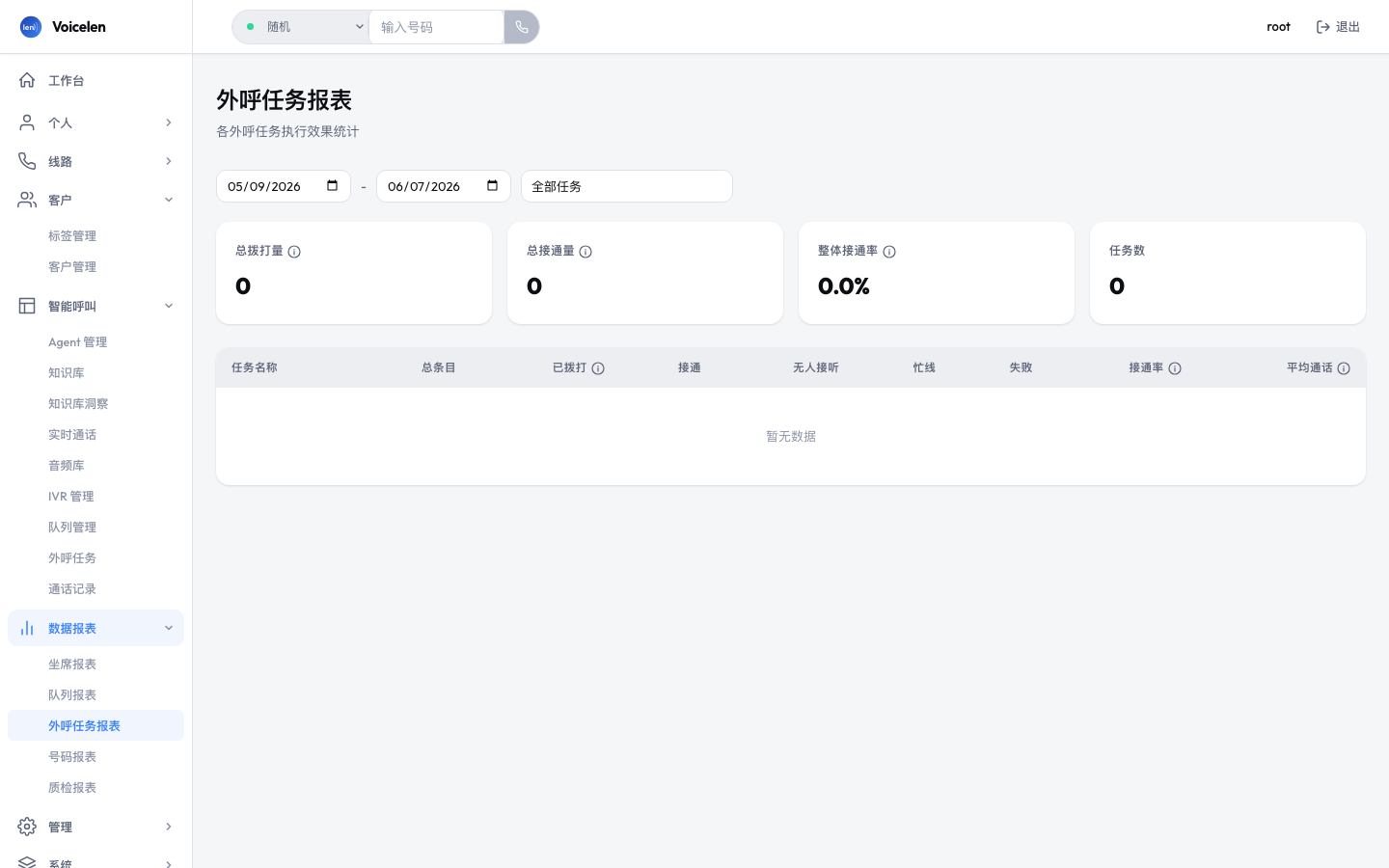
Task: Click the 暂无数据 empty table message
Action: click(x=791, y=437)
